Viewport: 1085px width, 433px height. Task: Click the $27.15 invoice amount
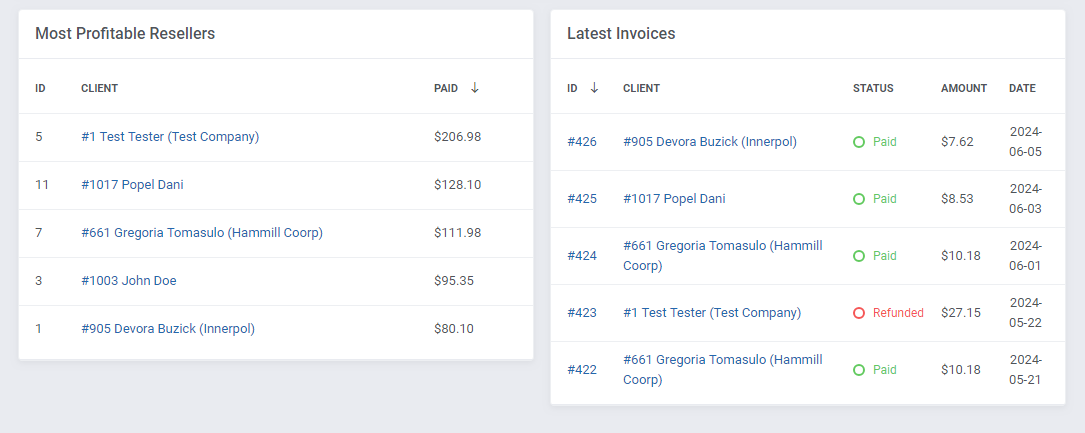pyautogui.click(x=961, y=313)
